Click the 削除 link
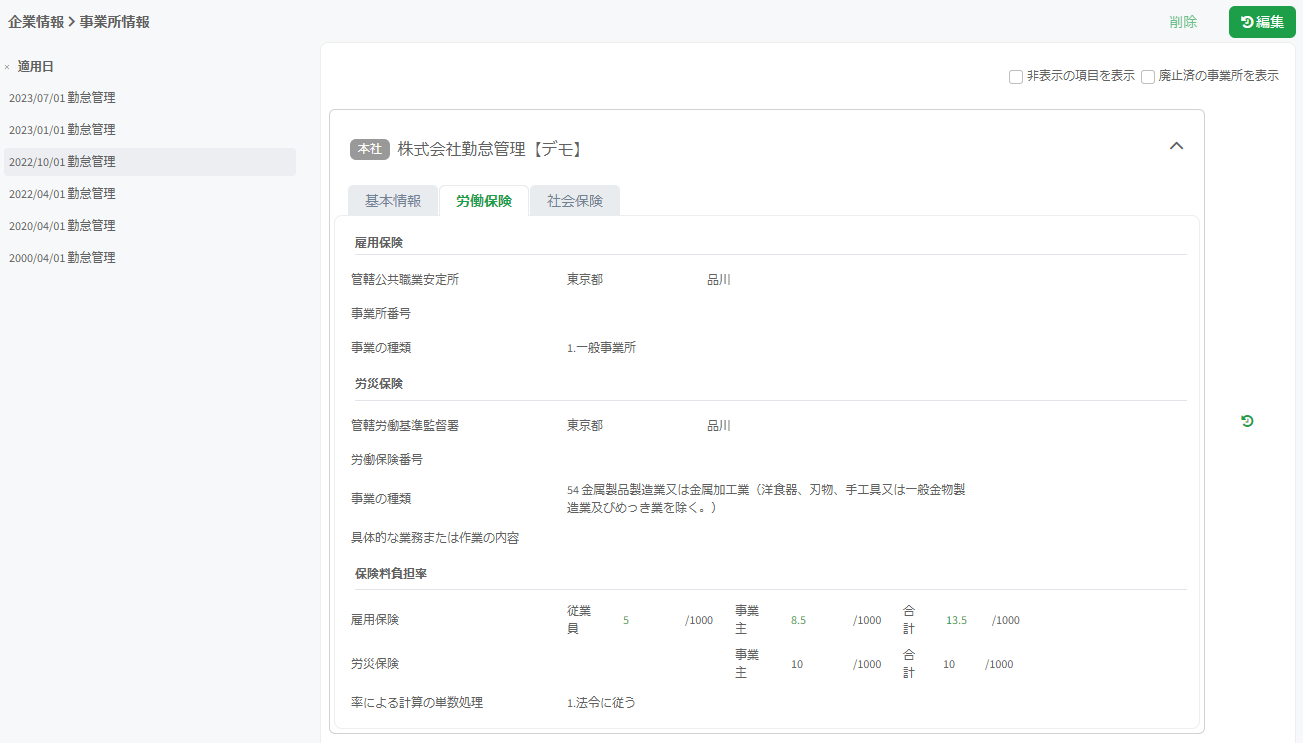Viewport: 1303px width, 743px height. tap(1183, 22)
